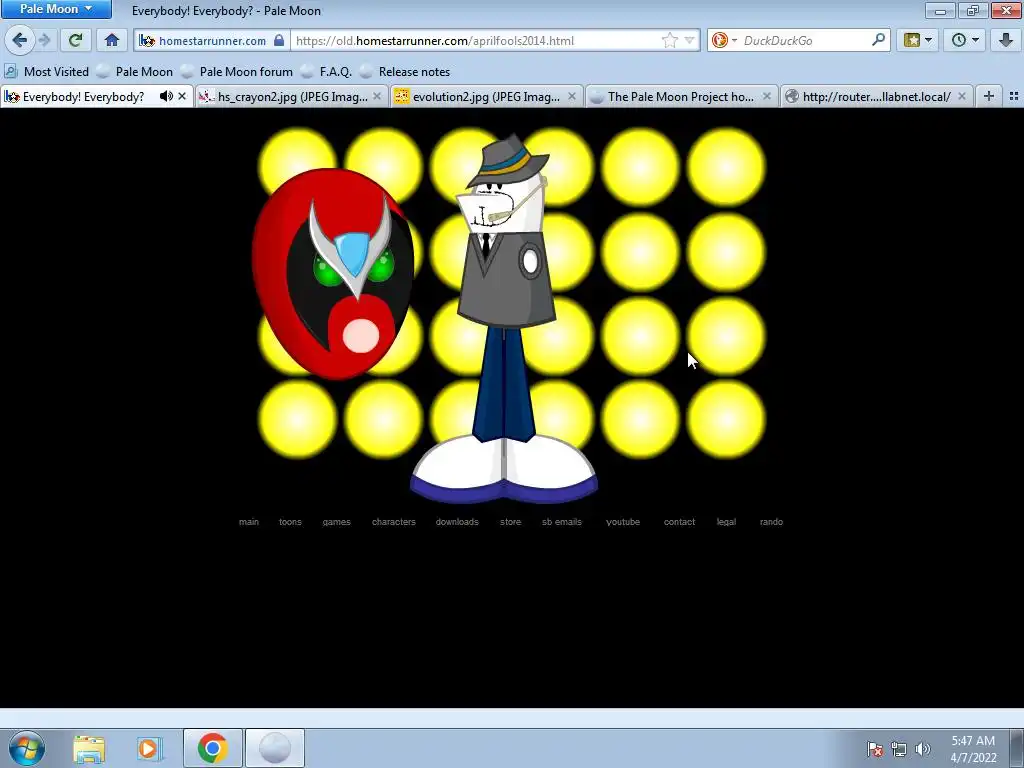Close the router llabnet.local tab
The width and height of the screenshot is (1024, 768).
pos(962,97)
